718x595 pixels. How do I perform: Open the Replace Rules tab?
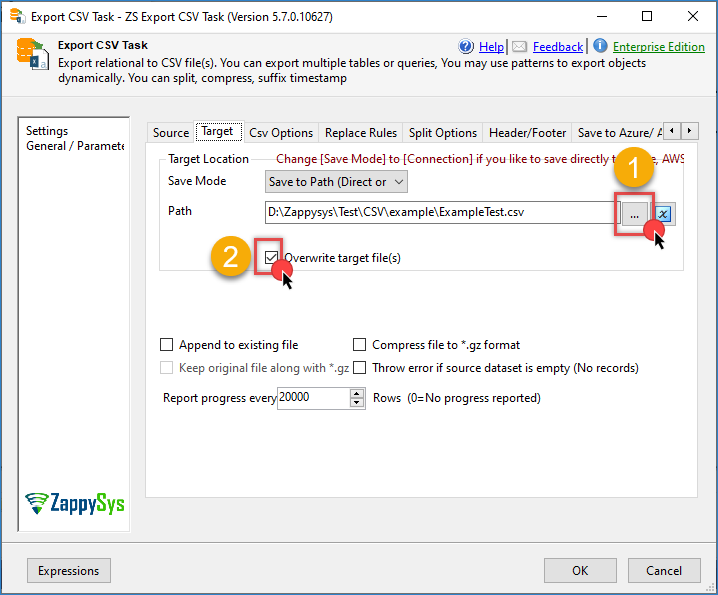click(361, 133)
